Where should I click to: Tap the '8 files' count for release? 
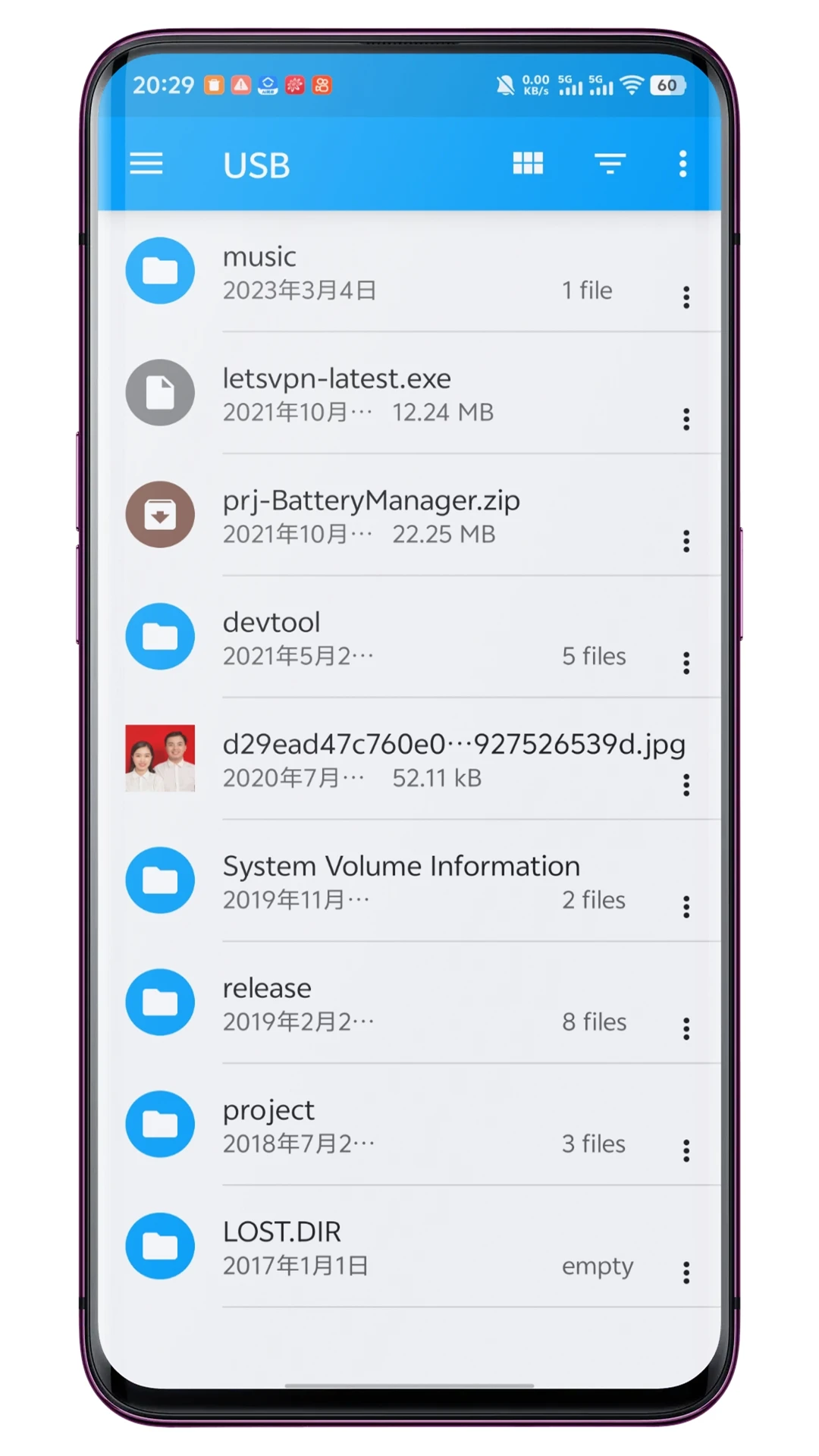pyautogui.click(x=595, y=1022)
